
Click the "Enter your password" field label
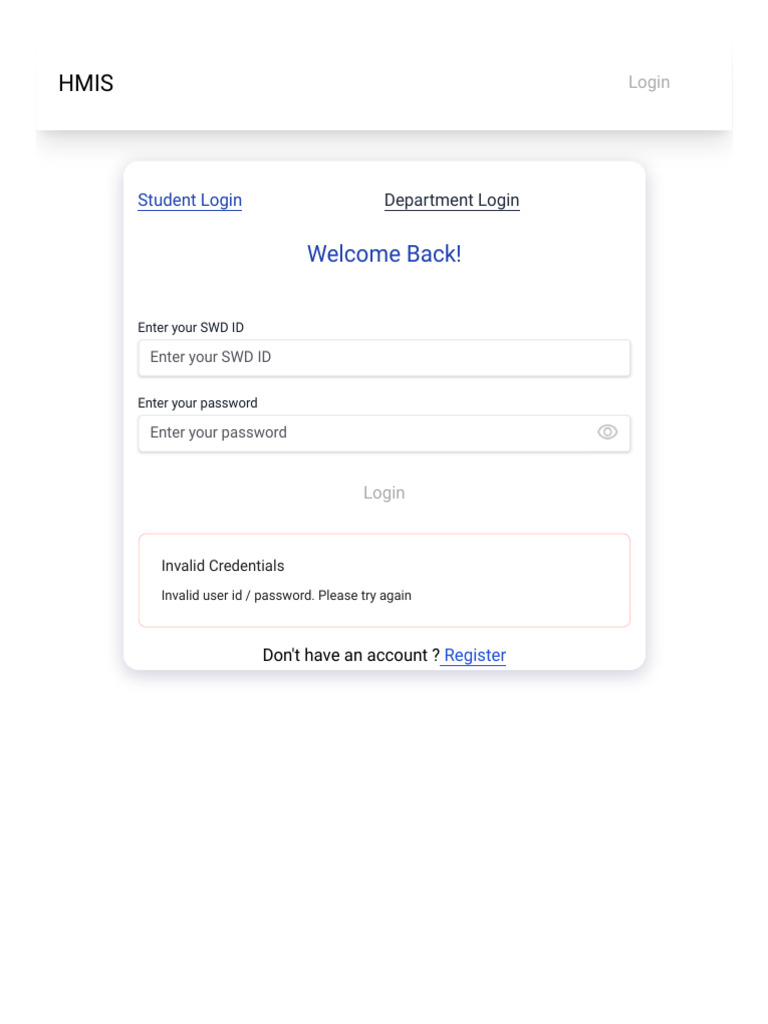[x=198, y=403]
